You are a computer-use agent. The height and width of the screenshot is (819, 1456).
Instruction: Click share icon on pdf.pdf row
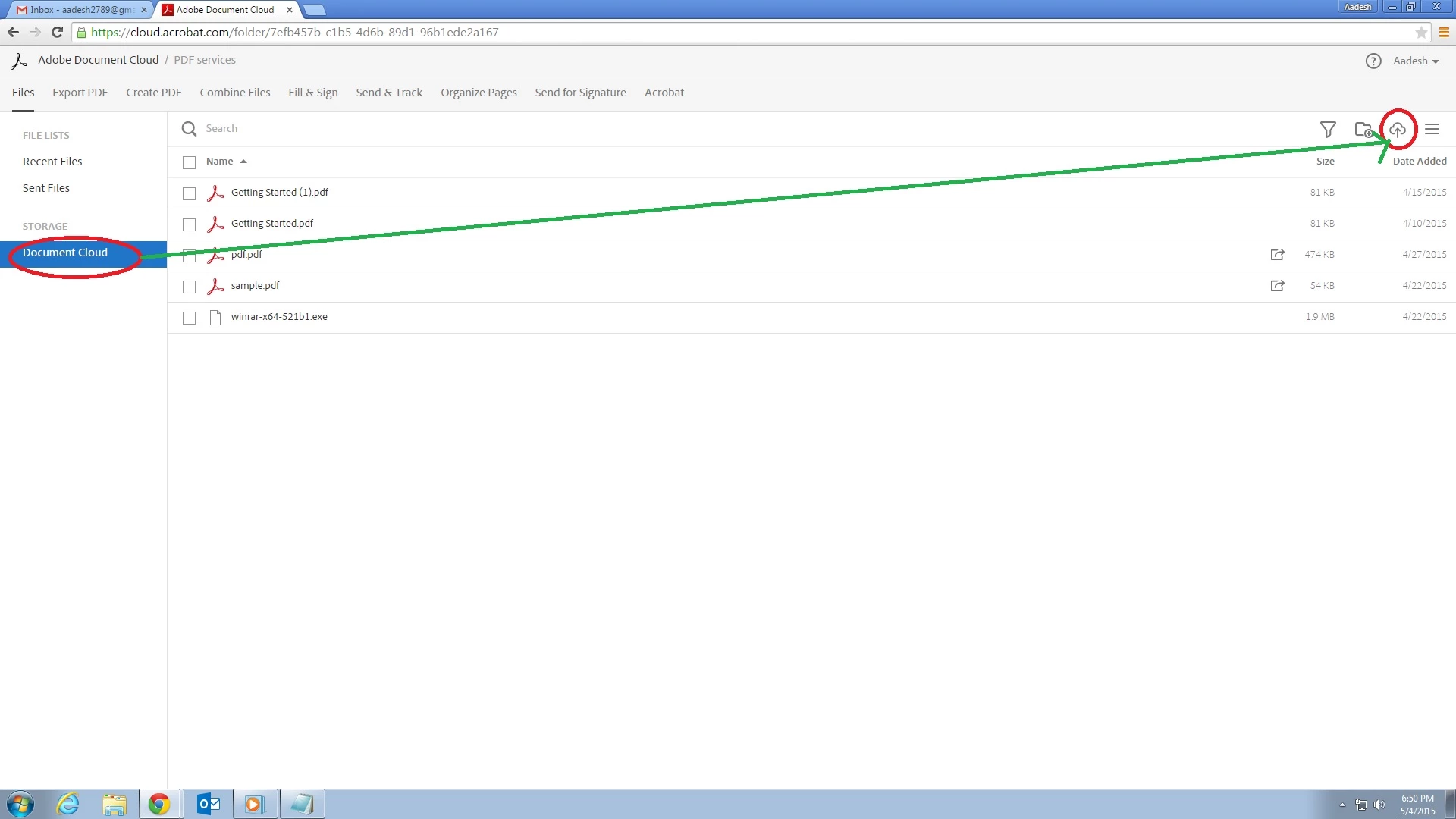(x=1277, y=255)
